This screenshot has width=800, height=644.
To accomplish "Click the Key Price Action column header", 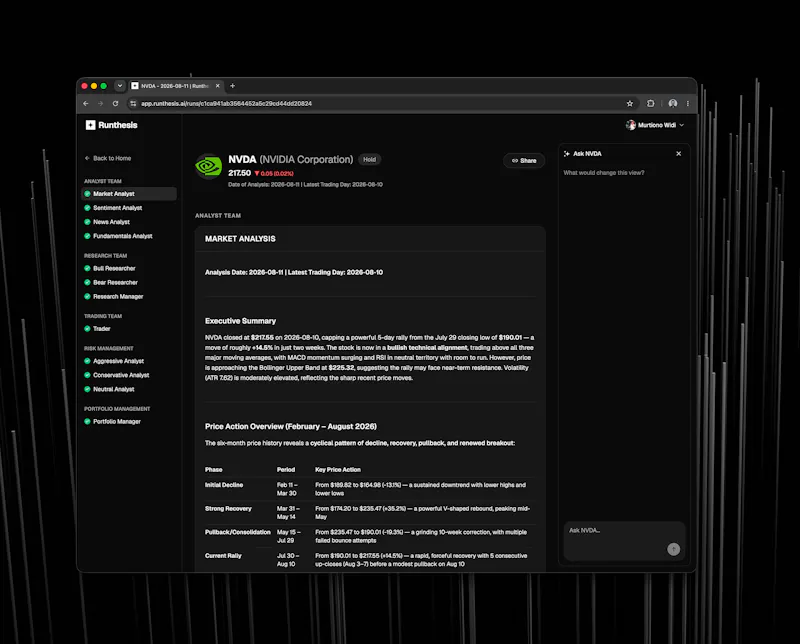I will (x=338, y=470).
